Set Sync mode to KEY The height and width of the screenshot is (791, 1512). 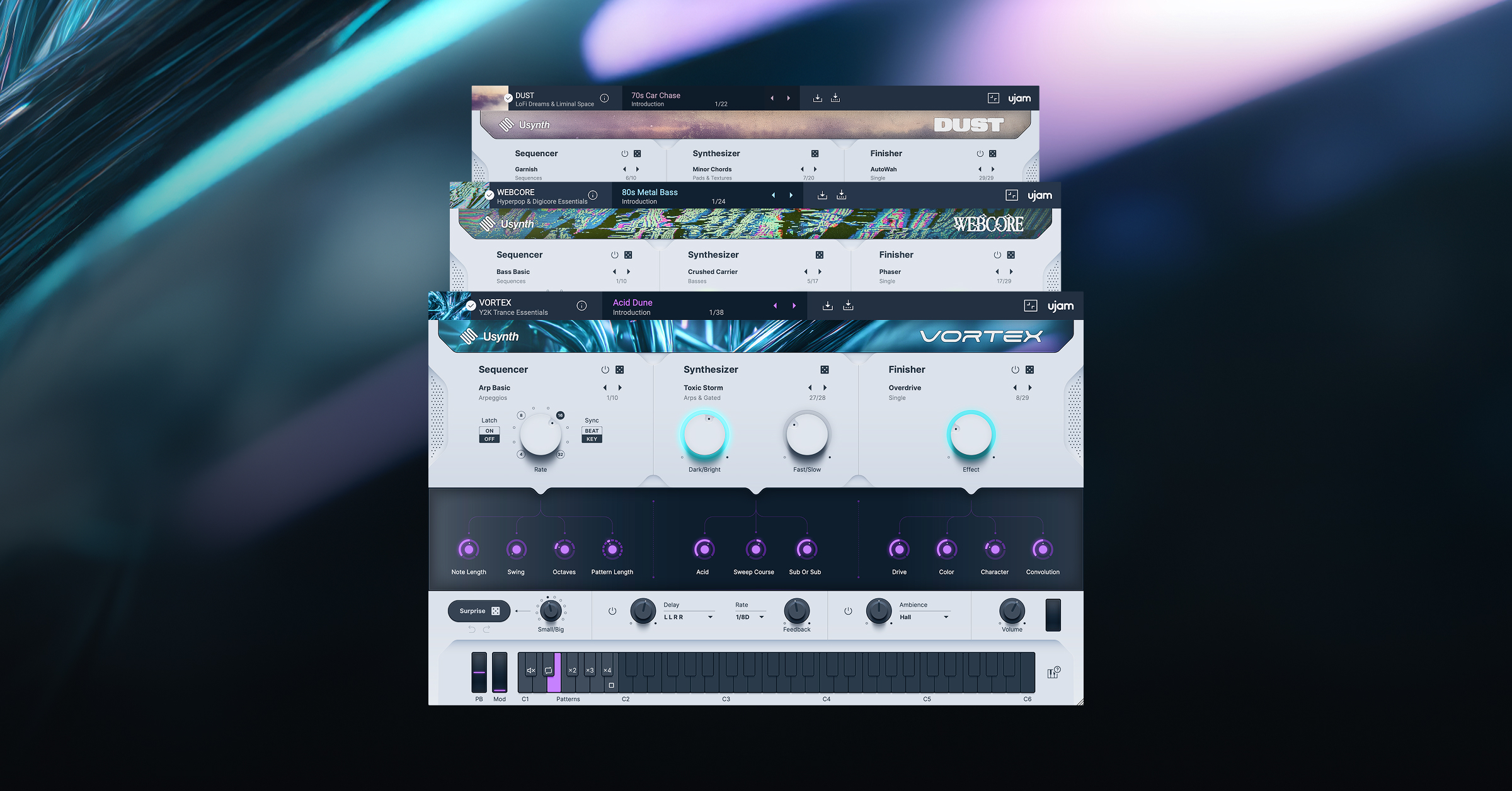point(592,439)
